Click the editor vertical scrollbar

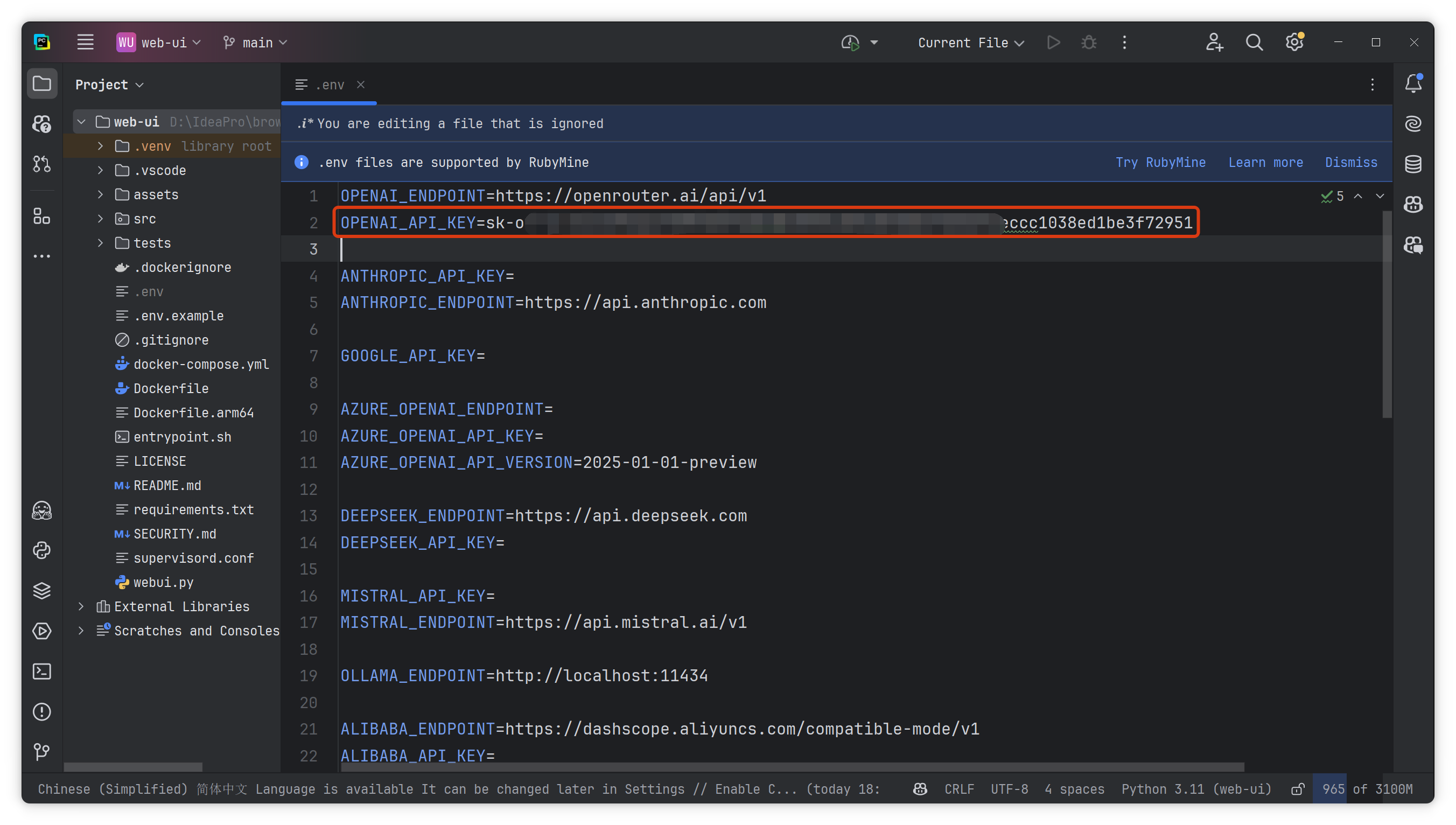tap(1387, 314)
